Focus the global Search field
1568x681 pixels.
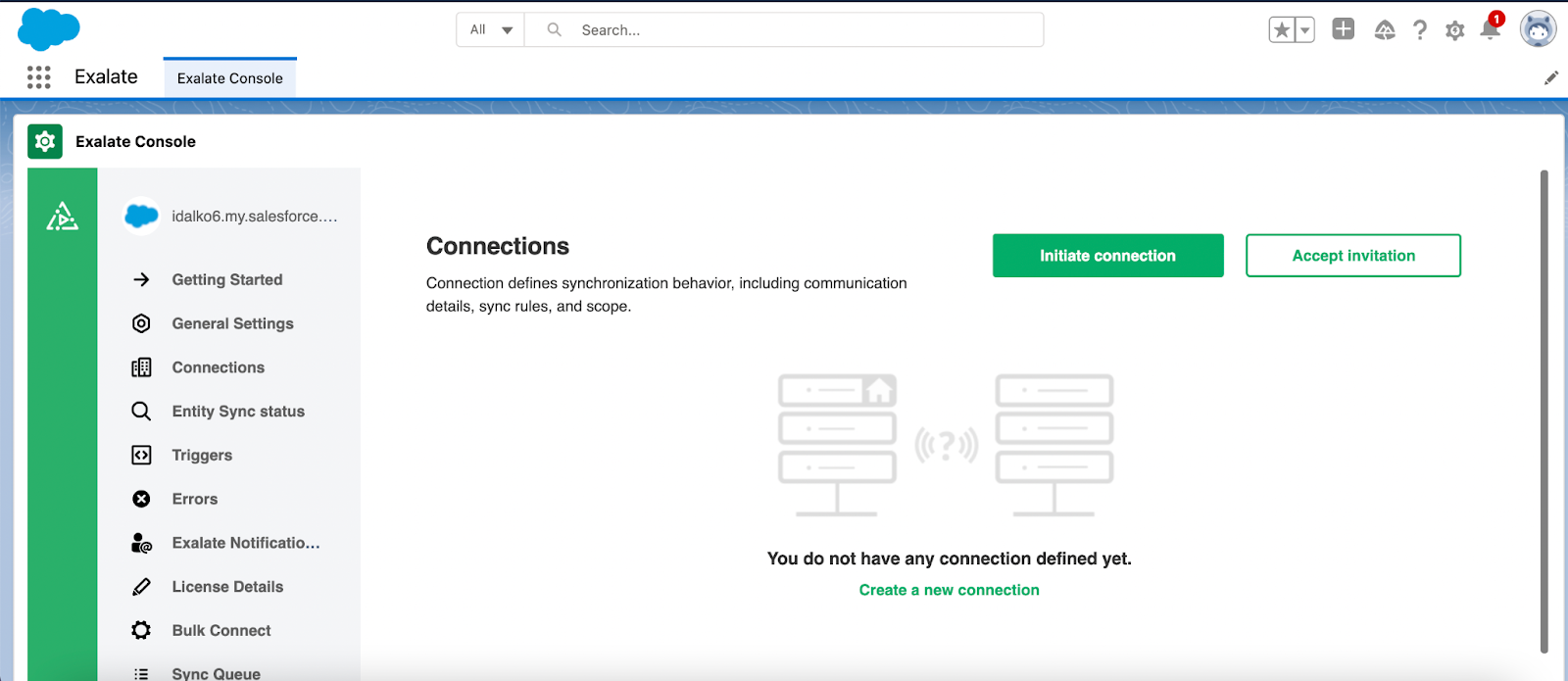pos(784,29)
